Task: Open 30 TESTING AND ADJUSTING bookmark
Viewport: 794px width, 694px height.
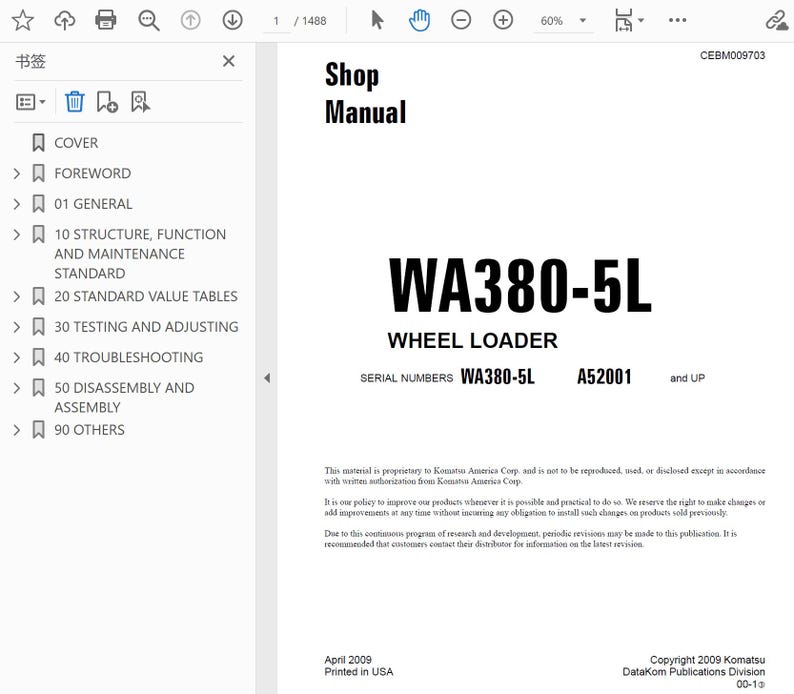Action: pos(146,327)
